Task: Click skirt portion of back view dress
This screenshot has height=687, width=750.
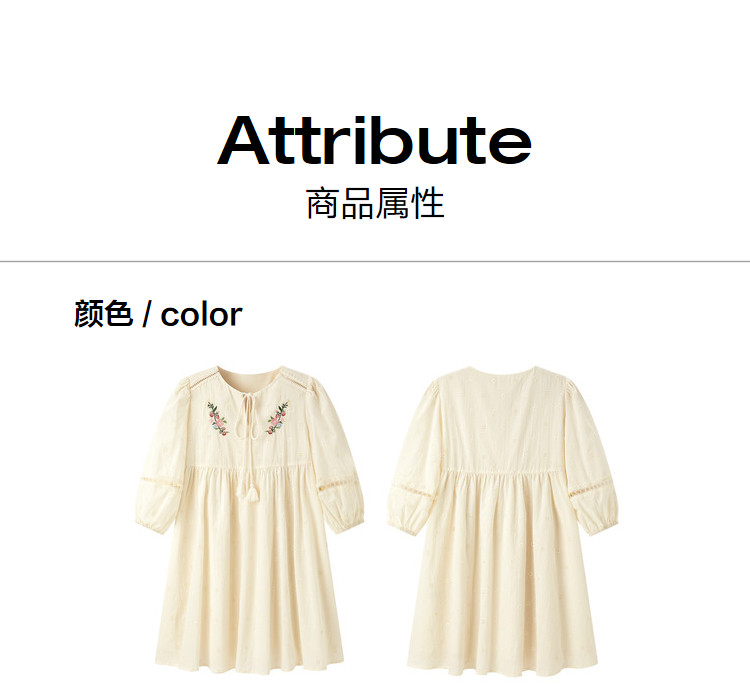Action: click(503, 574)
